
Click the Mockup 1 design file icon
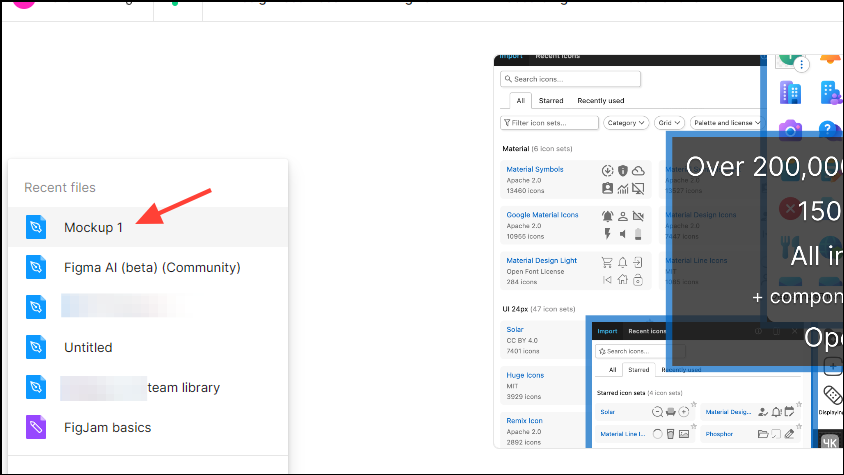(36, 227)
